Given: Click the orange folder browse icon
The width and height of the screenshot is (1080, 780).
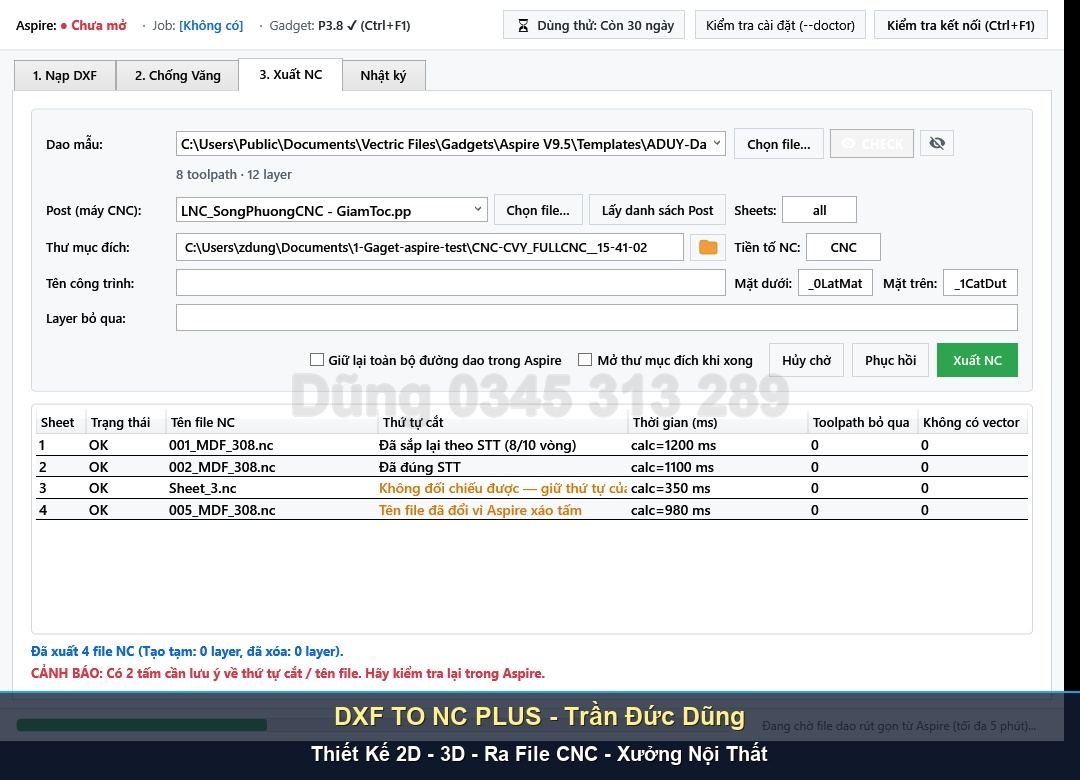Looking at the screenshot, I should click(x=707, y=247).
